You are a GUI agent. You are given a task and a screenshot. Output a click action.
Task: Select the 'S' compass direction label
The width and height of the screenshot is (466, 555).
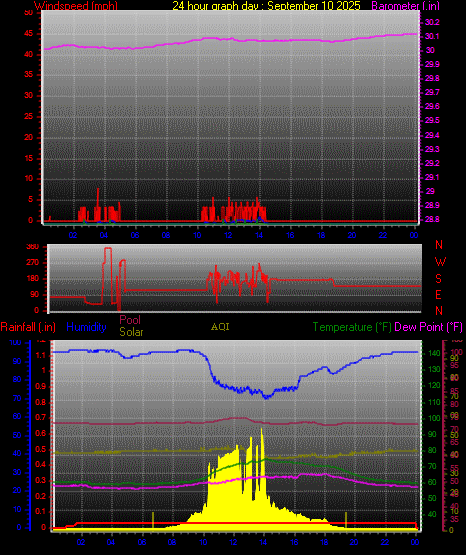[x=438, y=279]
